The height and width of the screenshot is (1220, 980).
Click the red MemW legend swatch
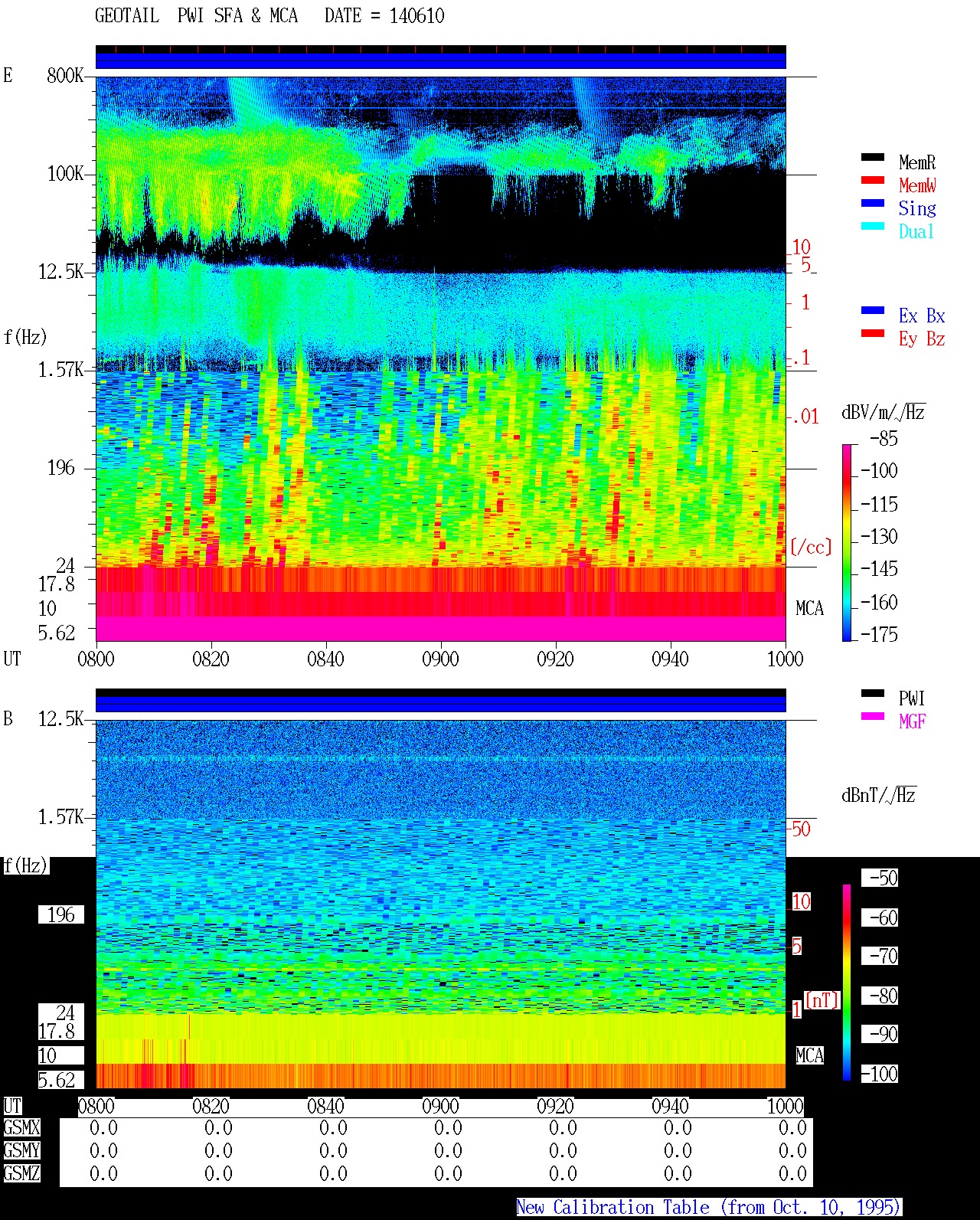click(873, 181)
